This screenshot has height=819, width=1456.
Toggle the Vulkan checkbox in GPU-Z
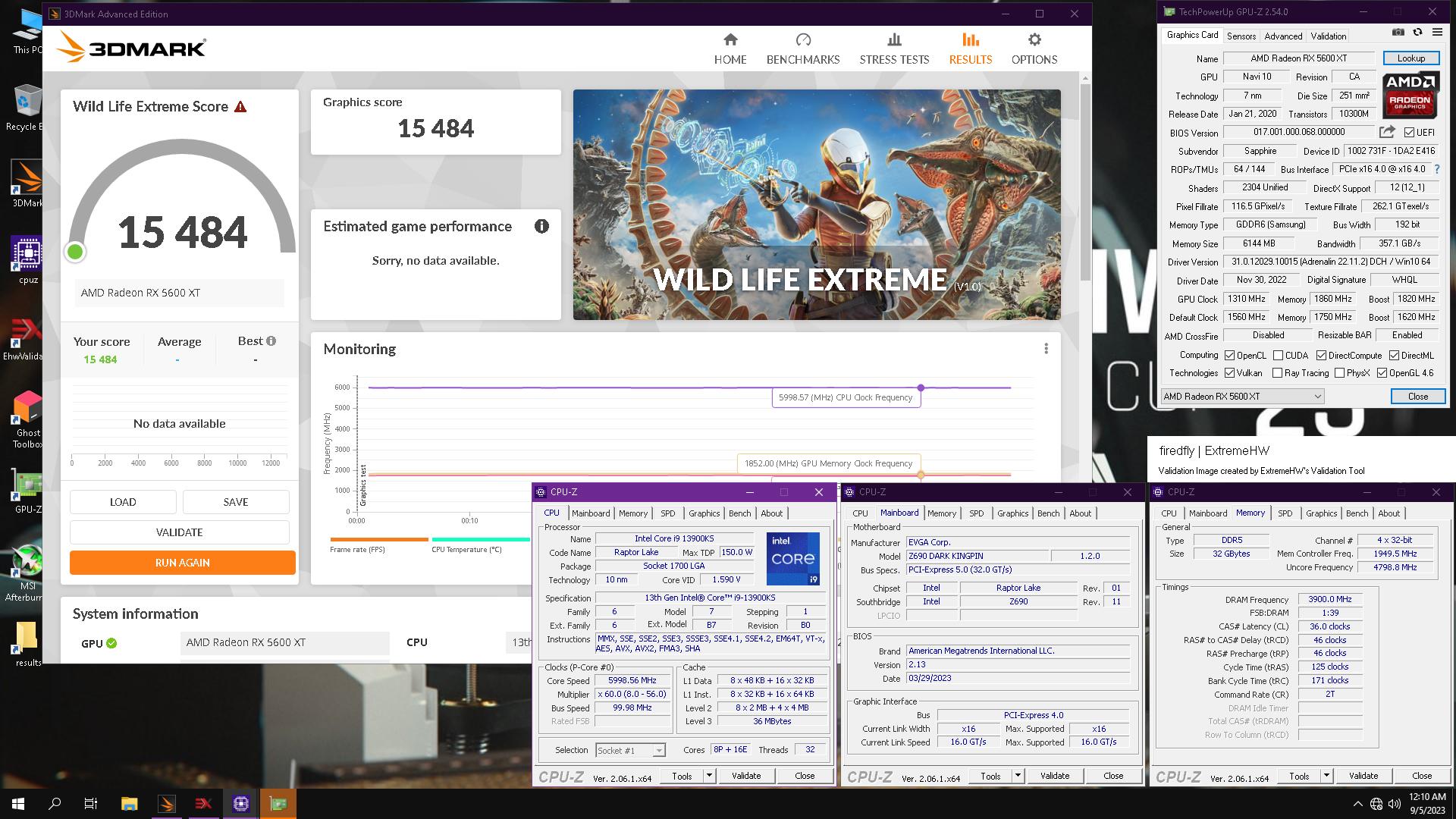pos(1229,373)
